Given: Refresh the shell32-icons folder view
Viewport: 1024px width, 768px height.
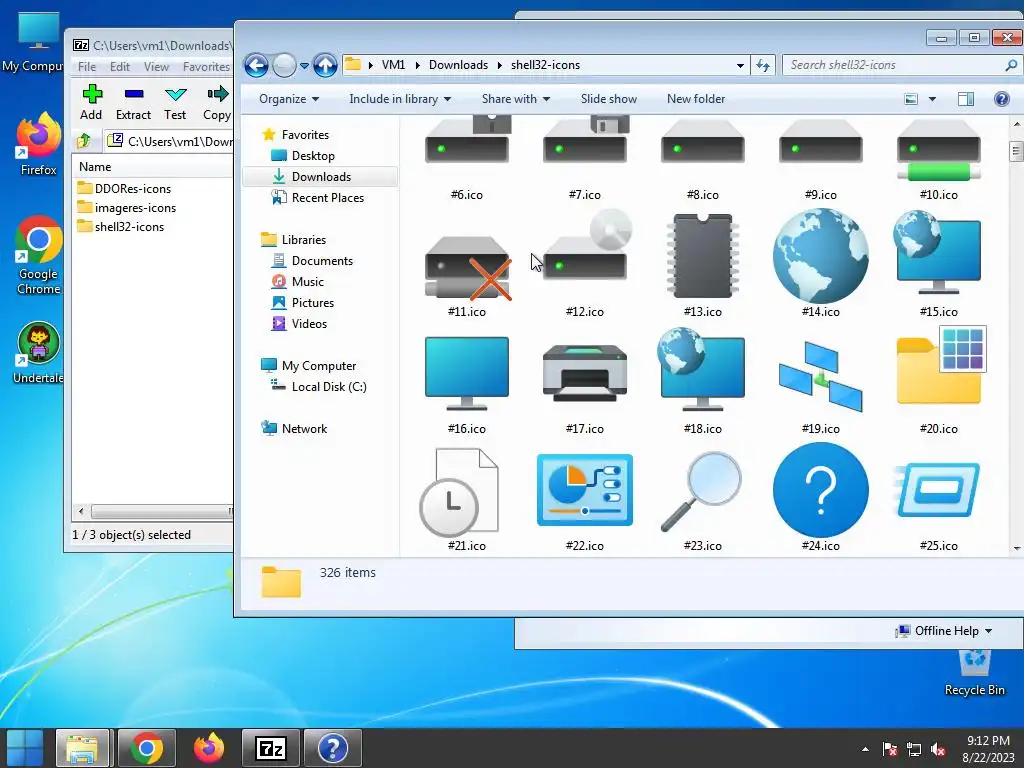Looking at the screenshot, I should 763,65.
